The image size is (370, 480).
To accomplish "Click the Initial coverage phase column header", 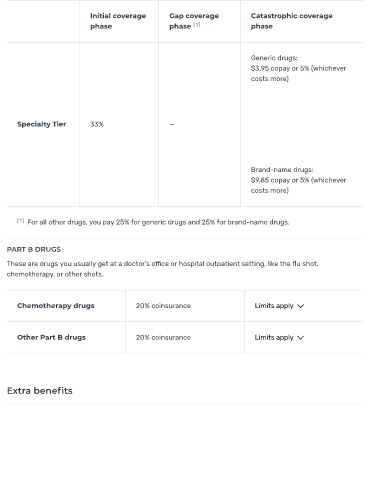I will (118, 21).
